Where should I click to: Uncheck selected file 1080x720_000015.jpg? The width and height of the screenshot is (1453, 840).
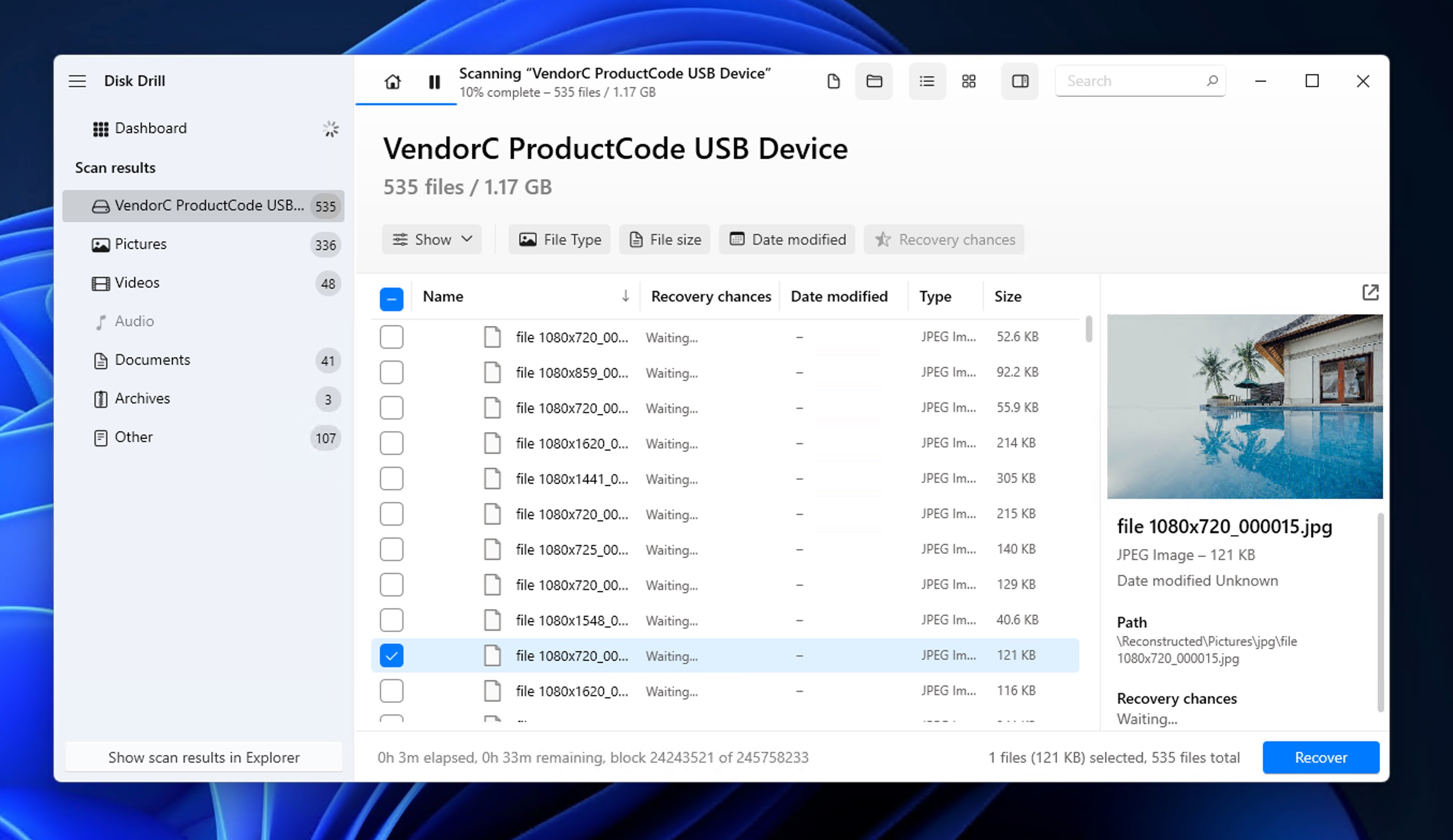pos(392,655)
